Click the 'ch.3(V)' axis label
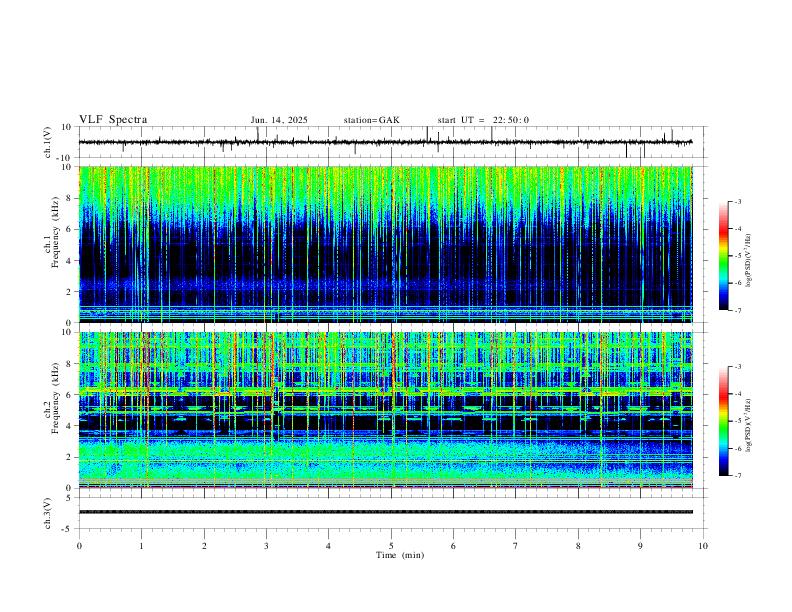 pyautogui.click(x=48, y=514)
